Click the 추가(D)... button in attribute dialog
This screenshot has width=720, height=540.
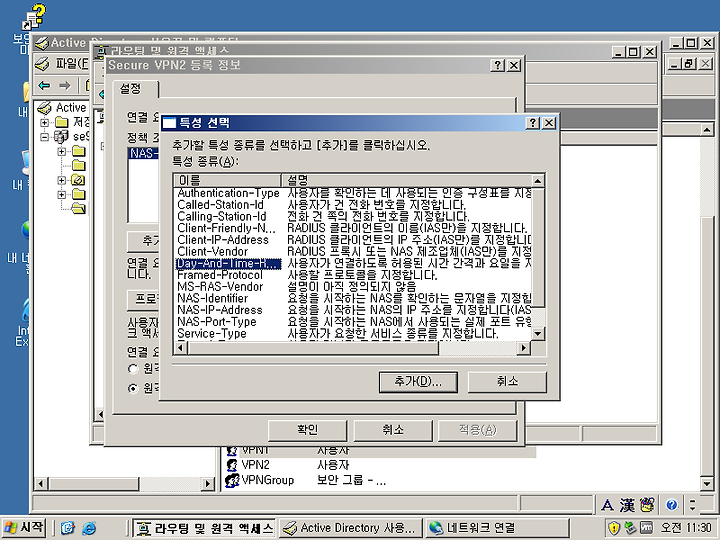[x=418, y=382]
